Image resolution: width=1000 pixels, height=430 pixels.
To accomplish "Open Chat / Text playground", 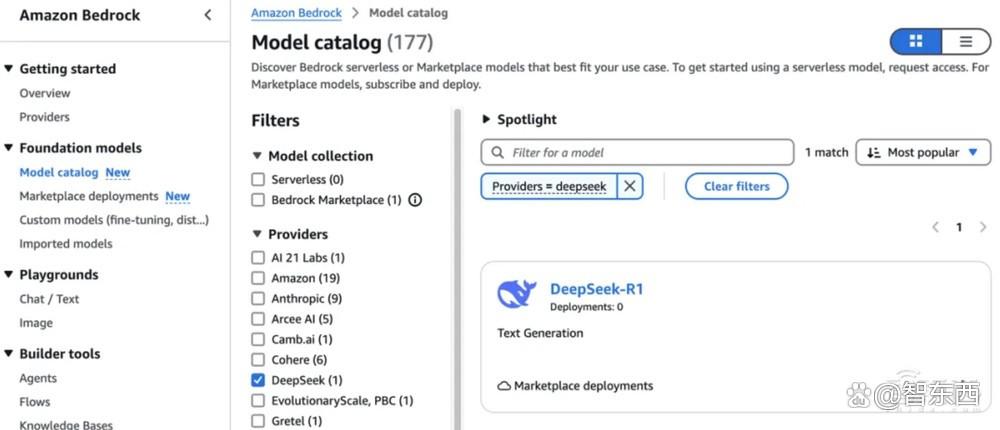I will coord(49,299).
